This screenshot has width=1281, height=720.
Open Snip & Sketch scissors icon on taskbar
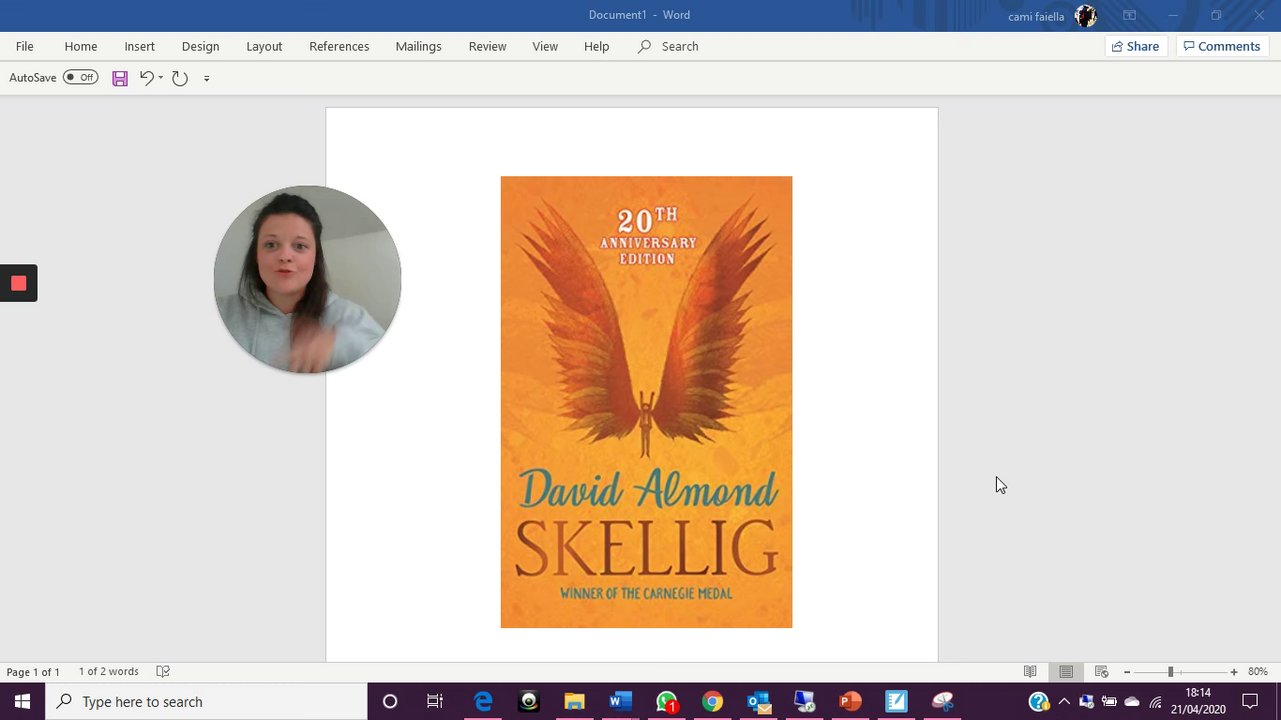click(x=942, y=701)
